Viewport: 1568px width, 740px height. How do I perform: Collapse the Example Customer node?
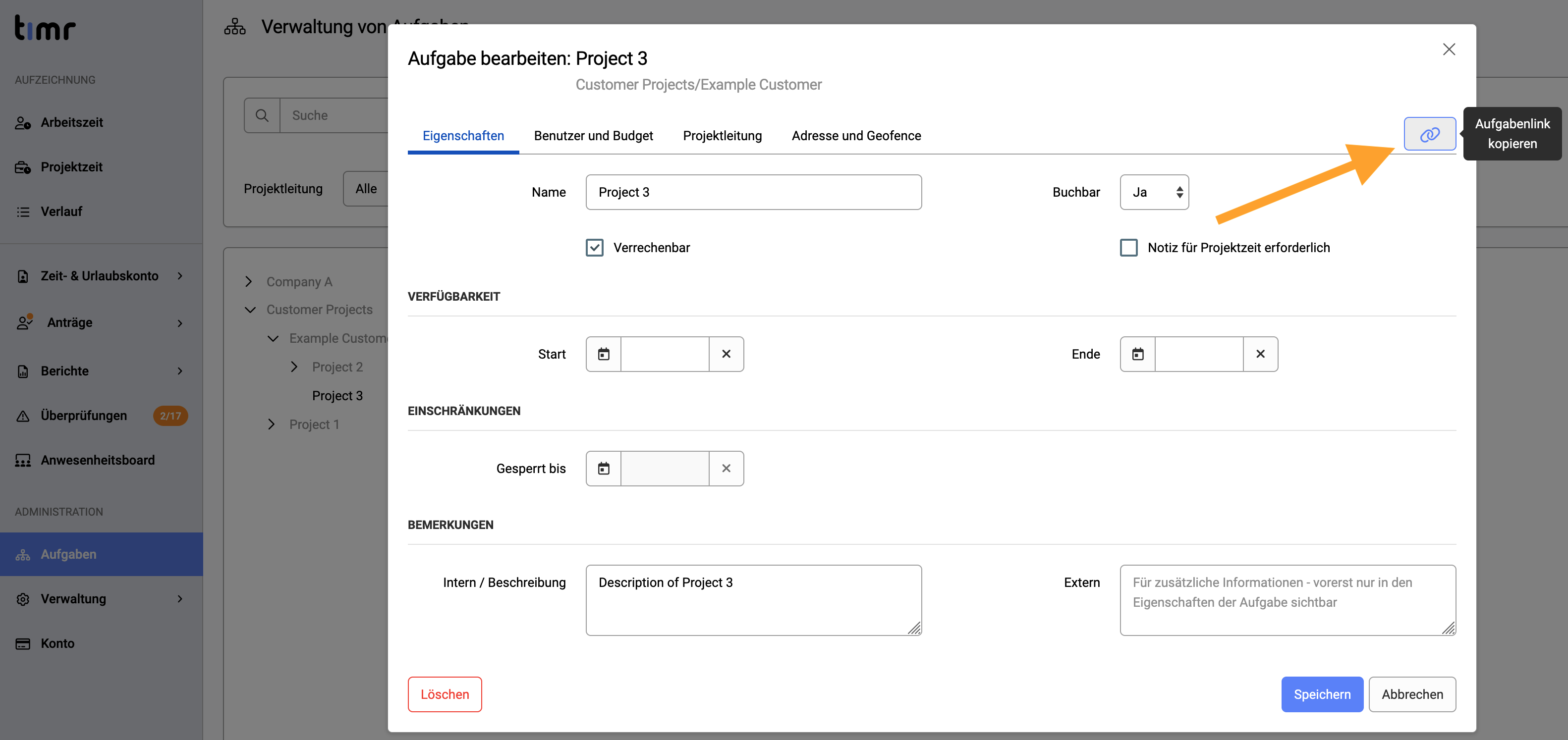click(x=273, y=338)
